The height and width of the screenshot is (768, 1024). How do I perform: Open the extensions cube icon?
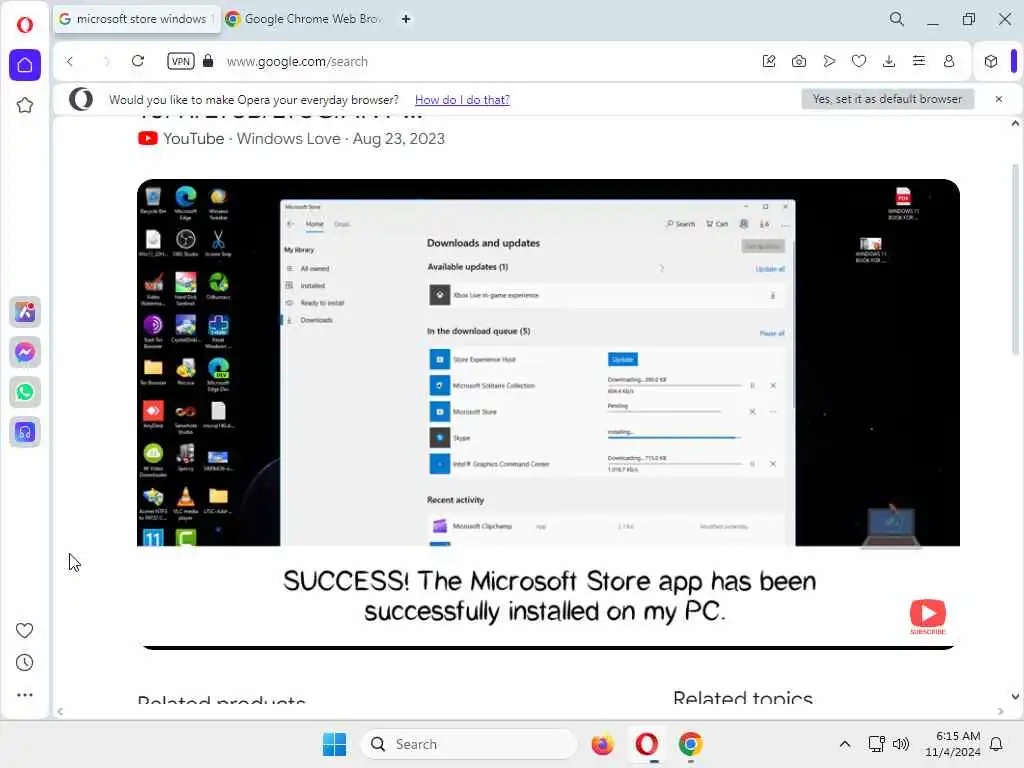coord(991,61)
